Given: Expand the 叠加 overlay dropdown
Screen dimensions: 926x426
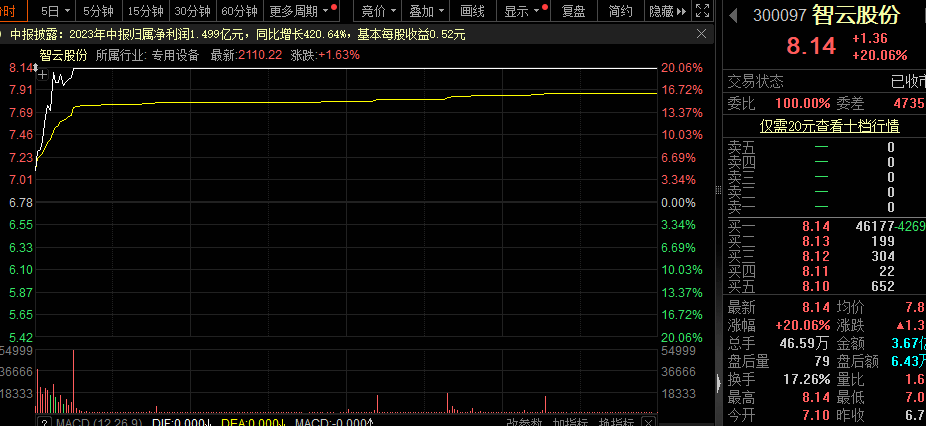Looking at the screenshot, I should click(440, 12).
